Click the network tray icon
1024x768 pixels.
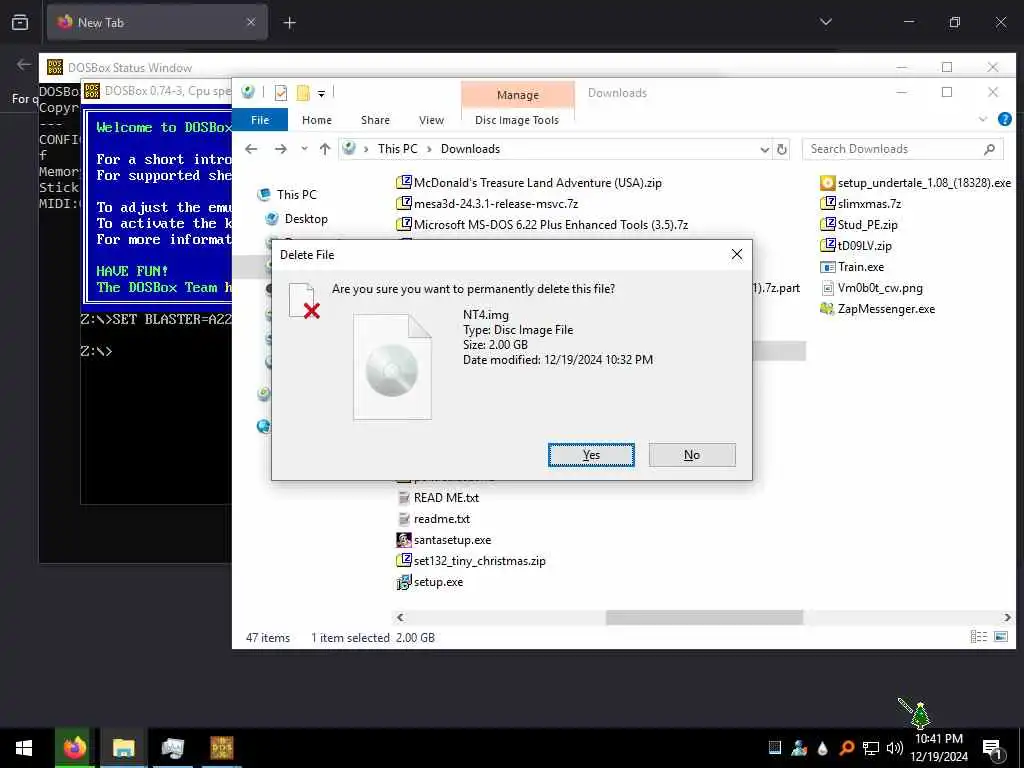pyautogui.click(x=871, y=748)
